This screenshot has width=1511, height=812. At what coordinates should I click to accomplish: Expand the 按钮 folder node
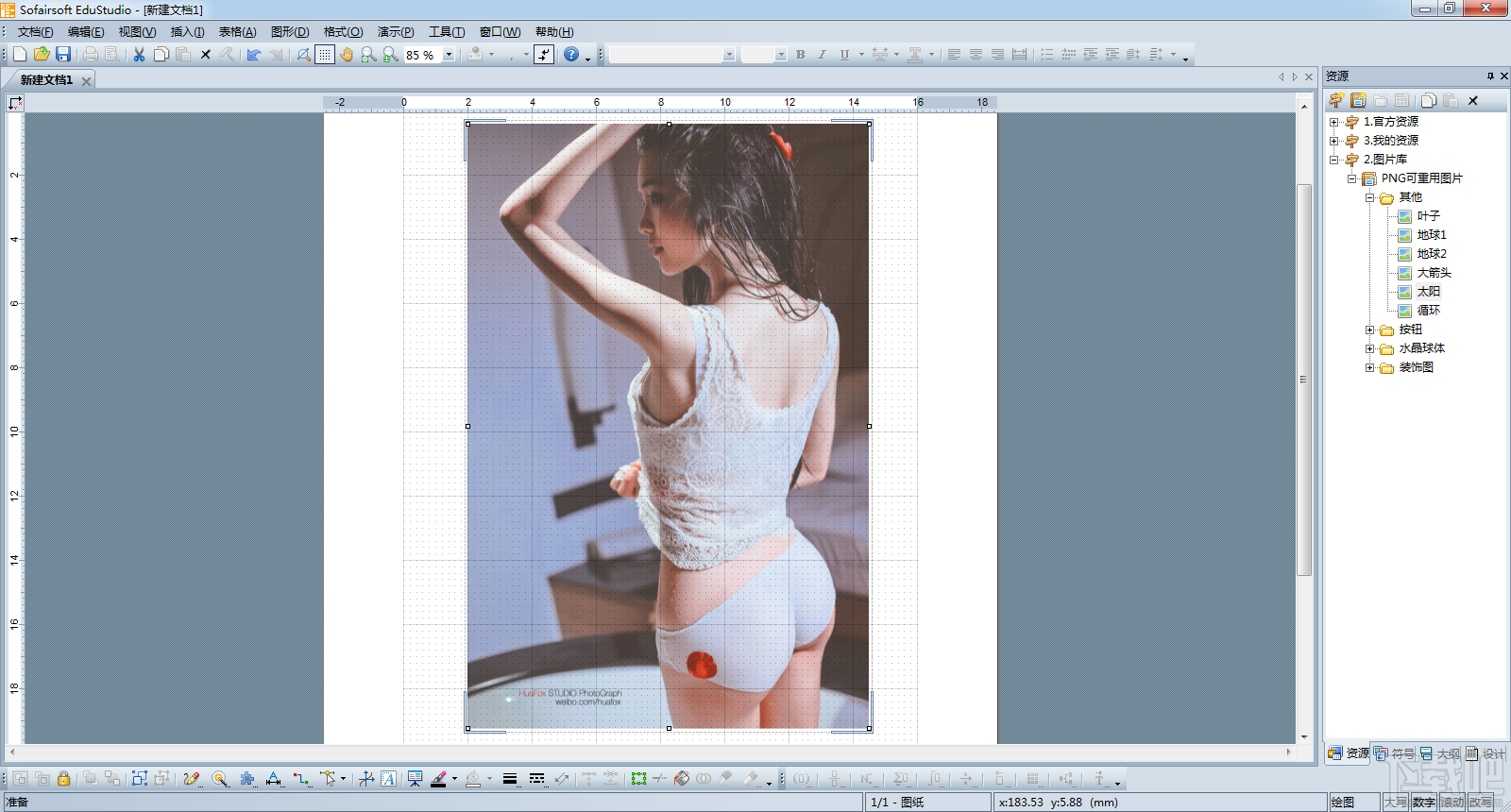click(1369, 330)
